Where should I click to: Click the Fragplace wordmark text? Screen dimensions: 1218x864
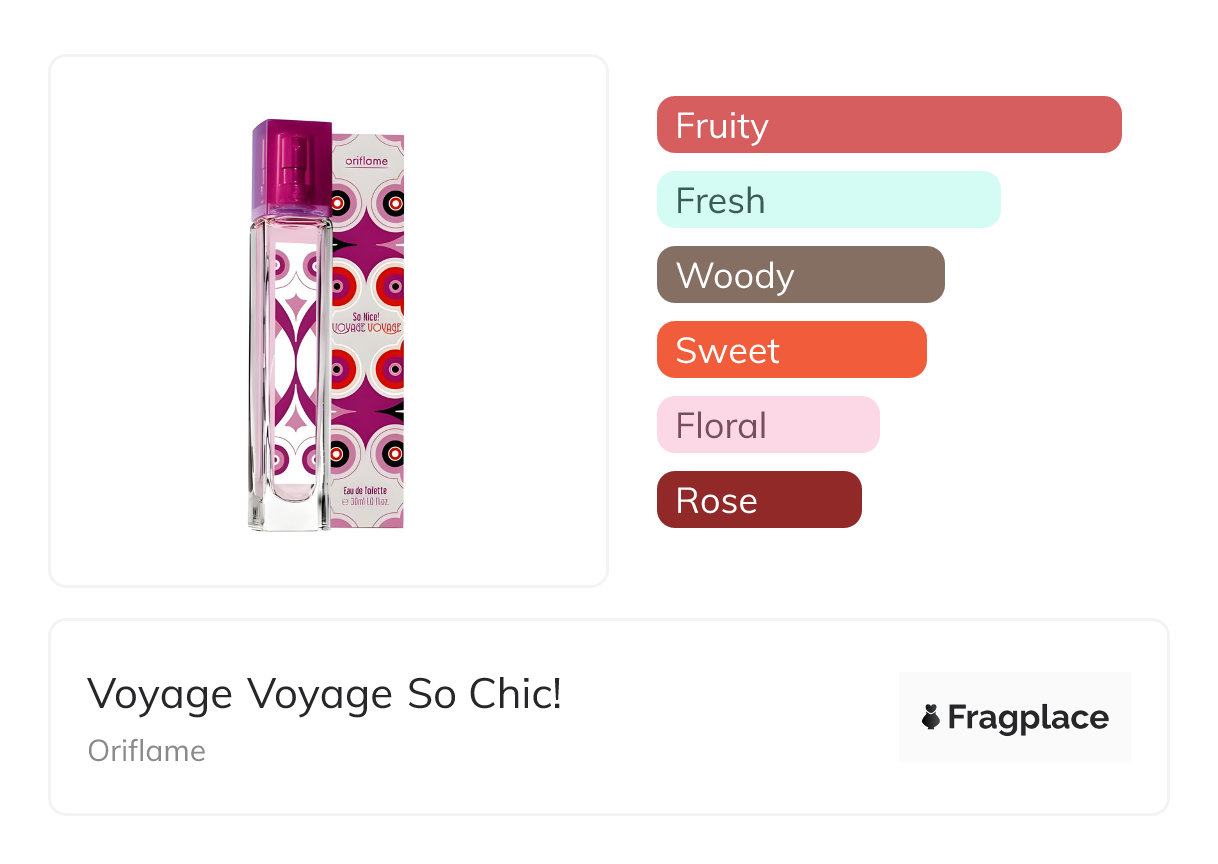click(1028, 717)
